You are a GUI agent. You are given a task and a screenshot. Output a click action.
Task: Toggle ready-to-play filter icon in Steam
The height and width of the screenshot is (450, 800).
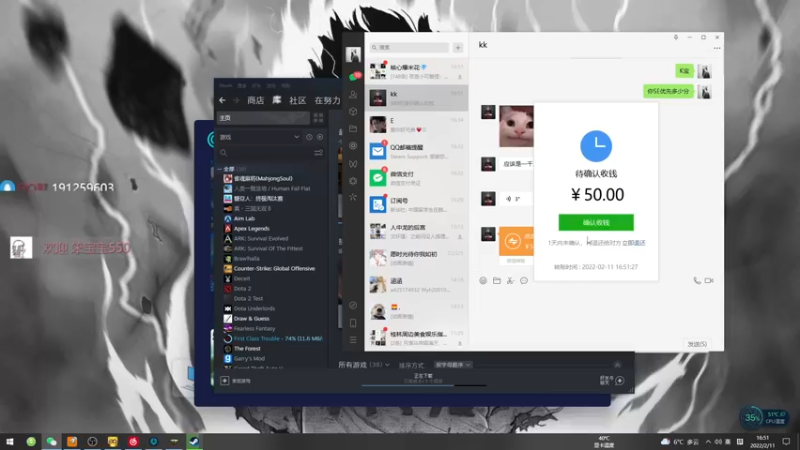coord(320,137)
